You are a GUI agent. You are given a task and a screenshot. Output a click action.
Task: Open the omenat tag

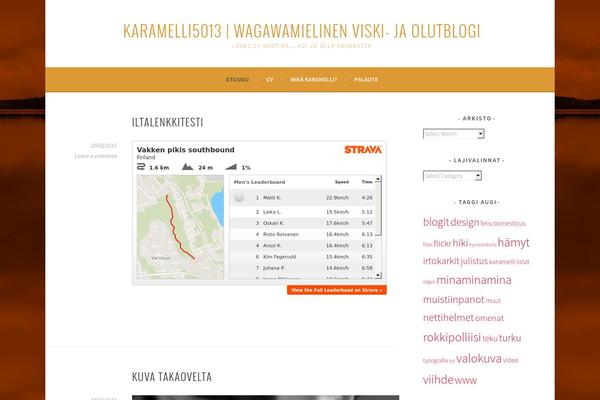pos(489,318)
